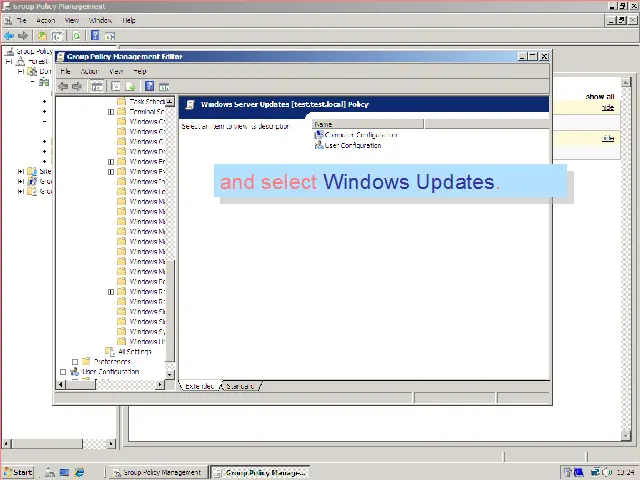The height and width of the screenshot is (480, 640).
Task: Click blue Back arrow in Group Policy Management toolbar
Action: [x=9, y=36]
